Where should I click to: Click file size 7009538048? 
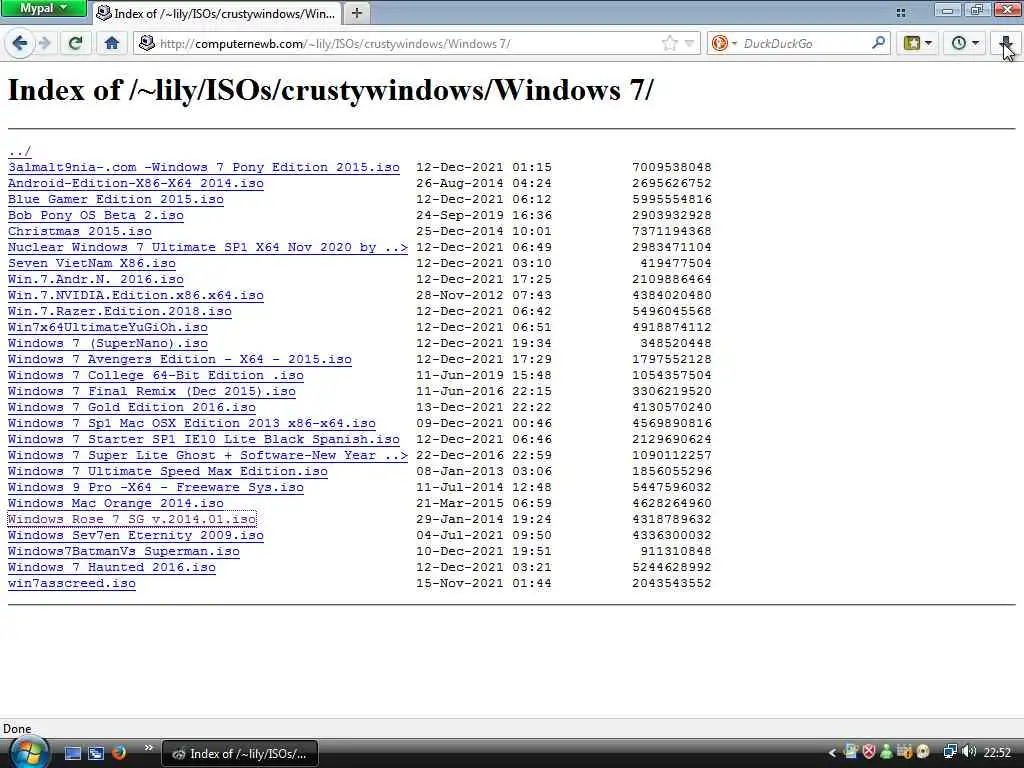(672, 167)
